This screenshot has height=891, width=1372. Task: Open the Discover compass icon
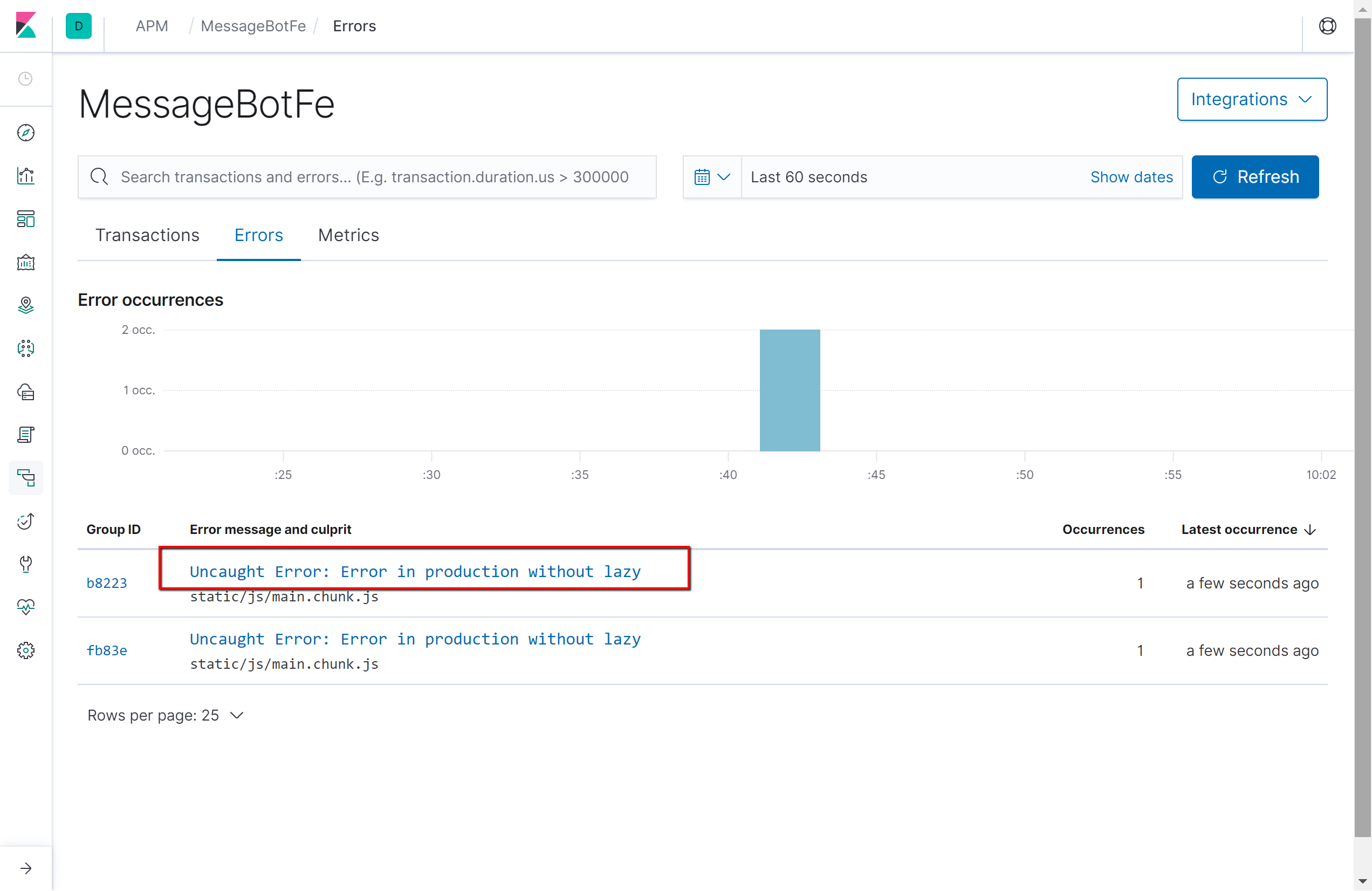[x=26, y=133]
